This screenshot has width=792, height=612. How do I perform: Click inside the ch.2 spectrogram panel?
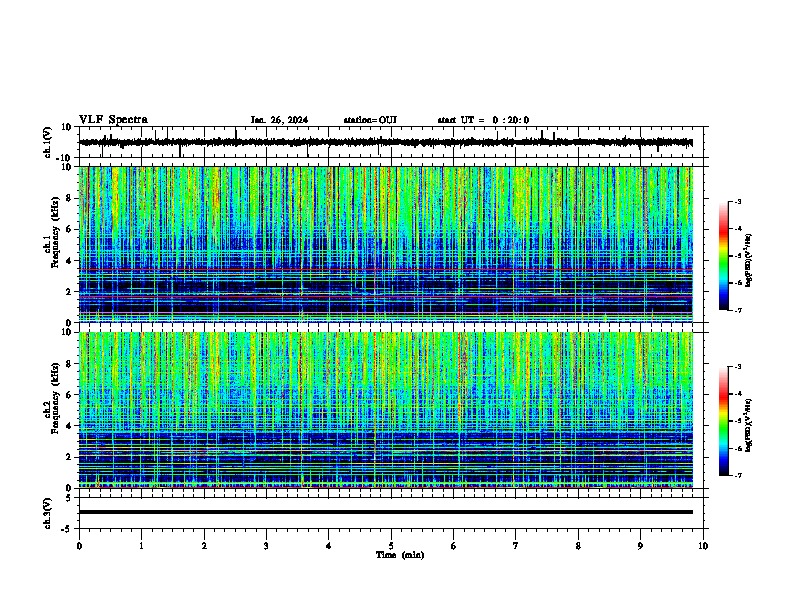pos(386,410)
